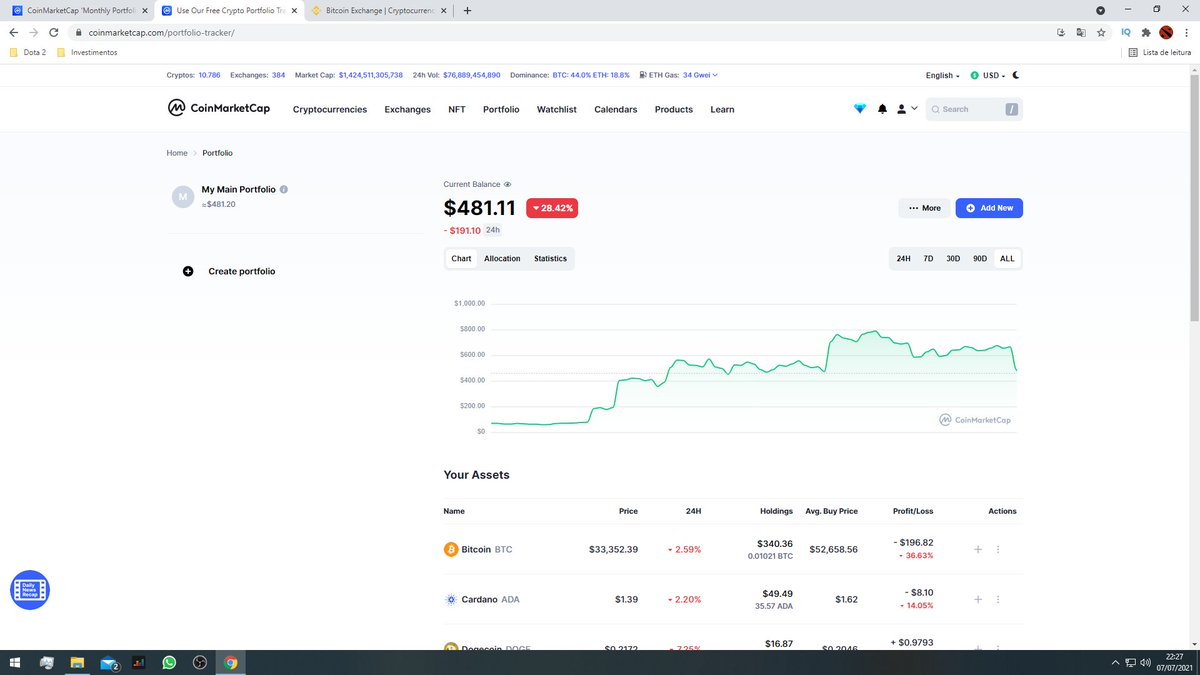Screen dimensions: 1200x675
Task: Open the Chrome extensions puzzle icon
Action: [1146, 32]
